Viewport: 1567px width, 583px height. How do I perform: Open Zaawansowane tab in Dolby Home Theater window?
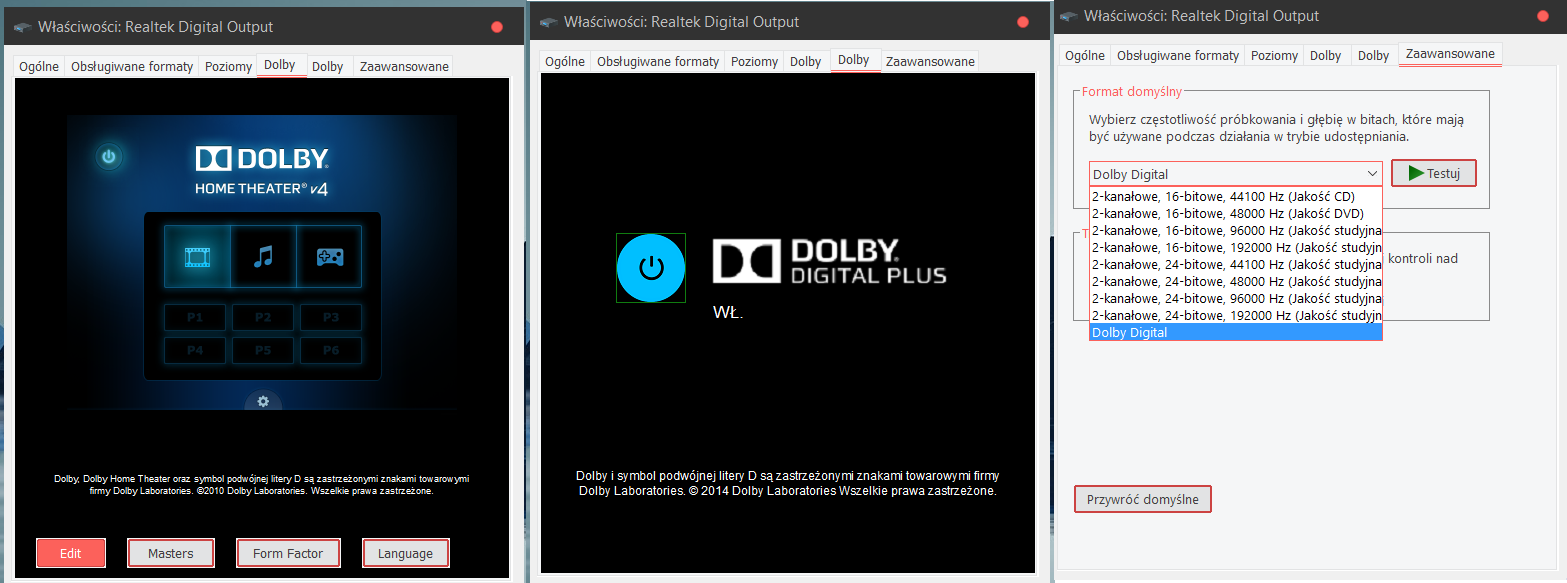click(x=402, y=67)
